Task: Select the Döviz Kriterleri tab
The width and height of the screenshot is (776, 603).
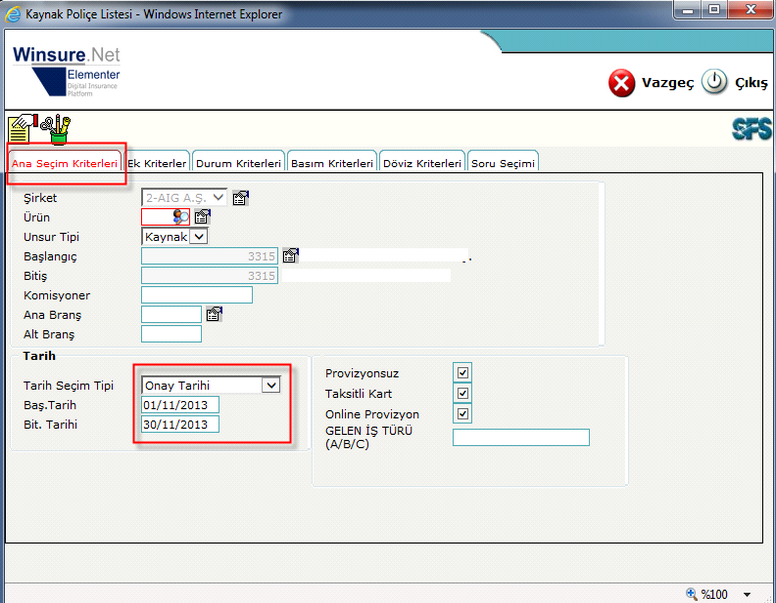Action: (422, 163)
